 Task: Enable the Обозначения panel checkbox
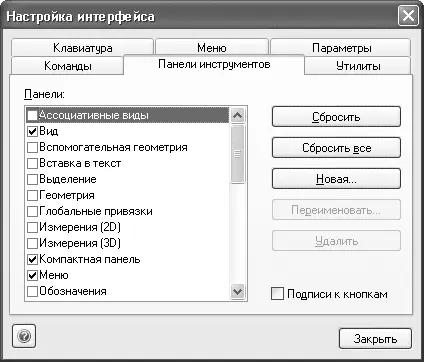pos(32,291)
